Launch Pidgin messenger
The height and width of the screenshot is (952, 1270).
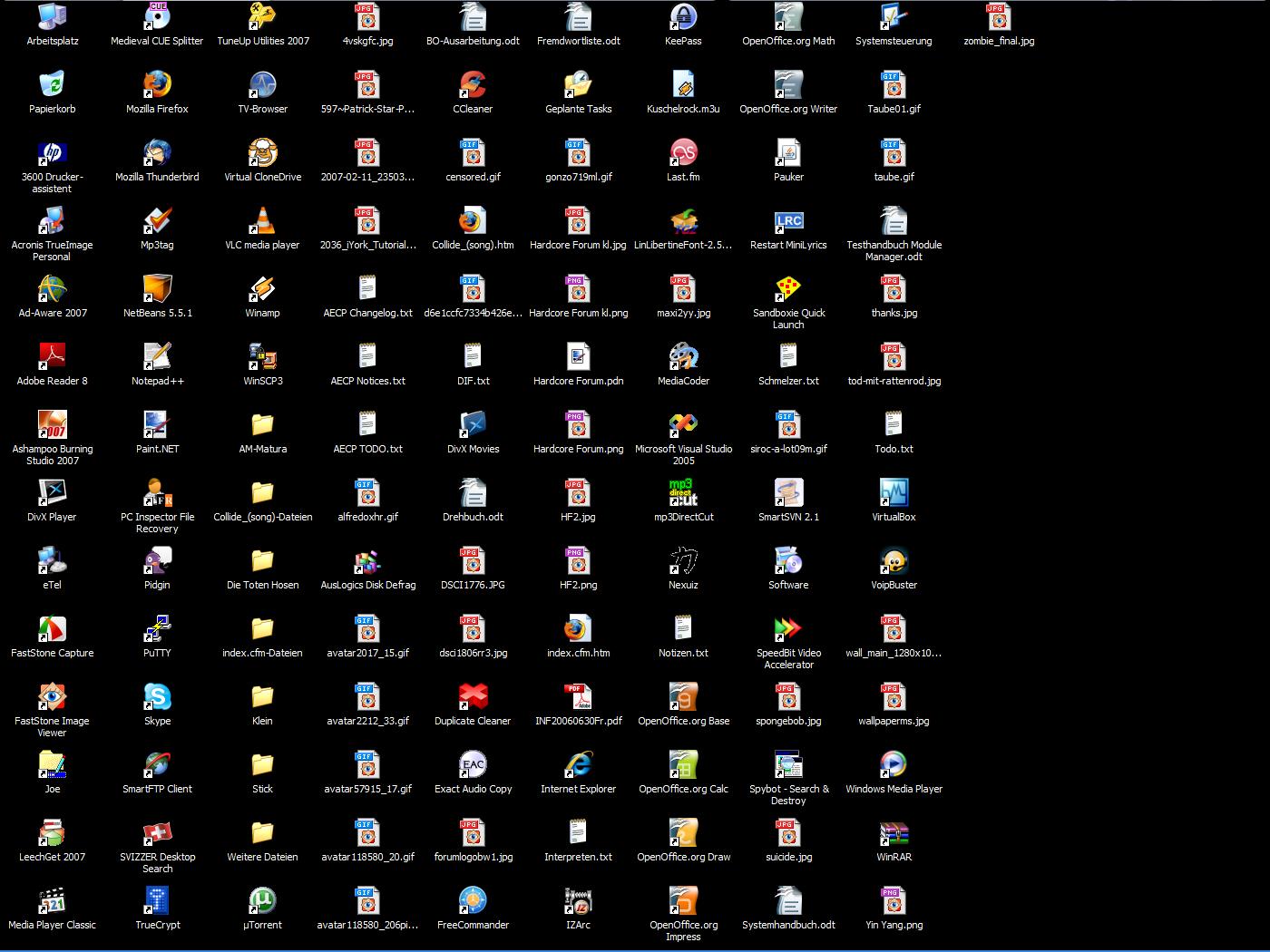(158, 560)
